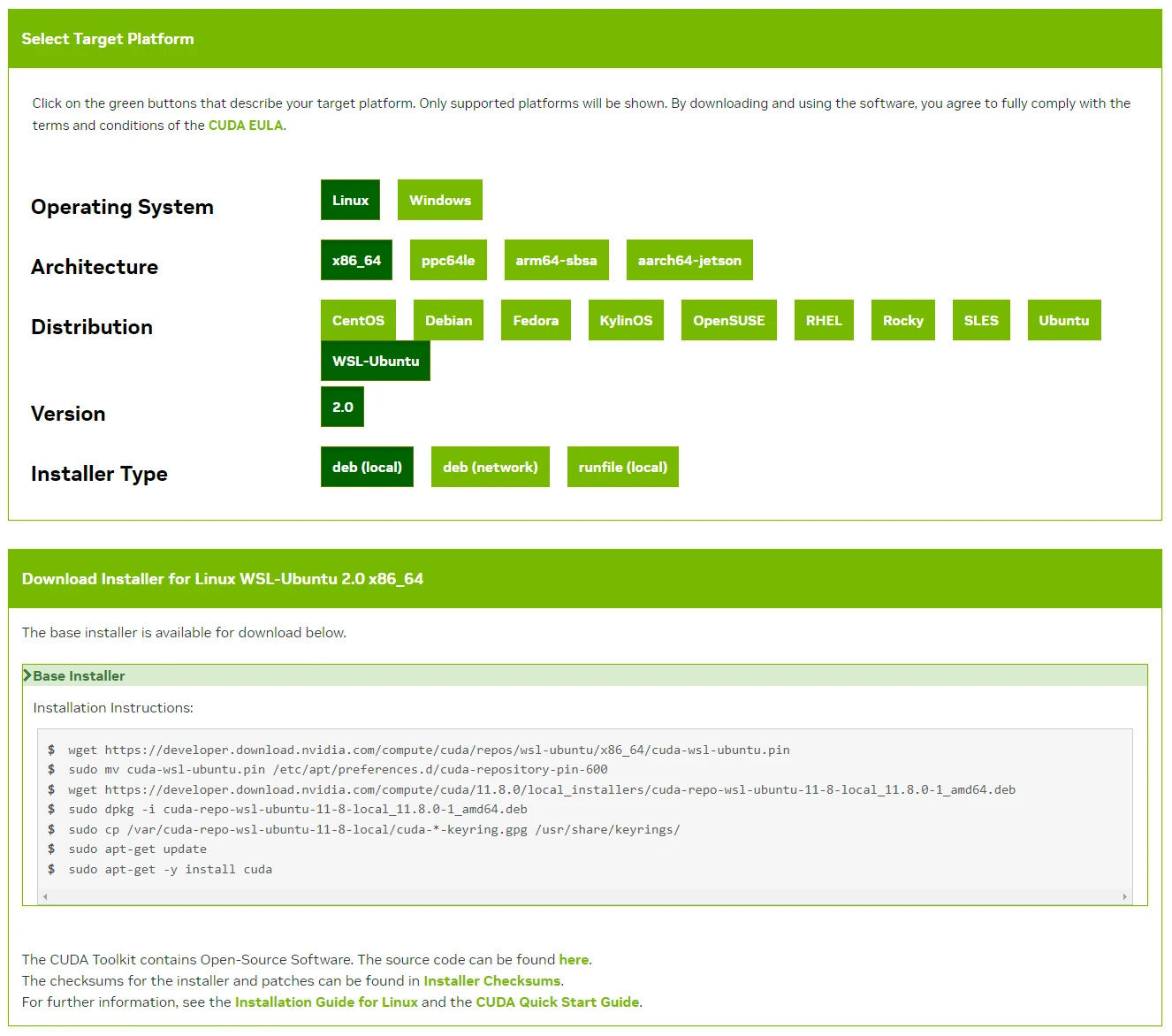Click the sudo dpkg -i command line
The height and width of the screenshot is (1036, 1172).
point(298,809)
